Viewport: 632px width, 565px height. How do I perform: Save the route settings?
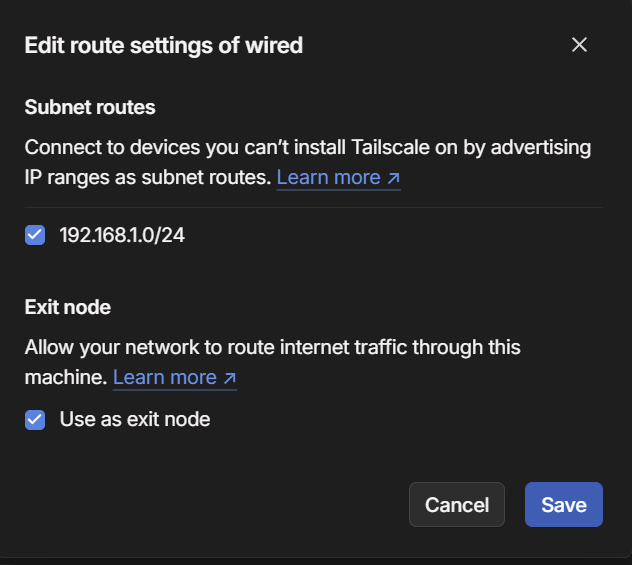(x=563, y=505)
